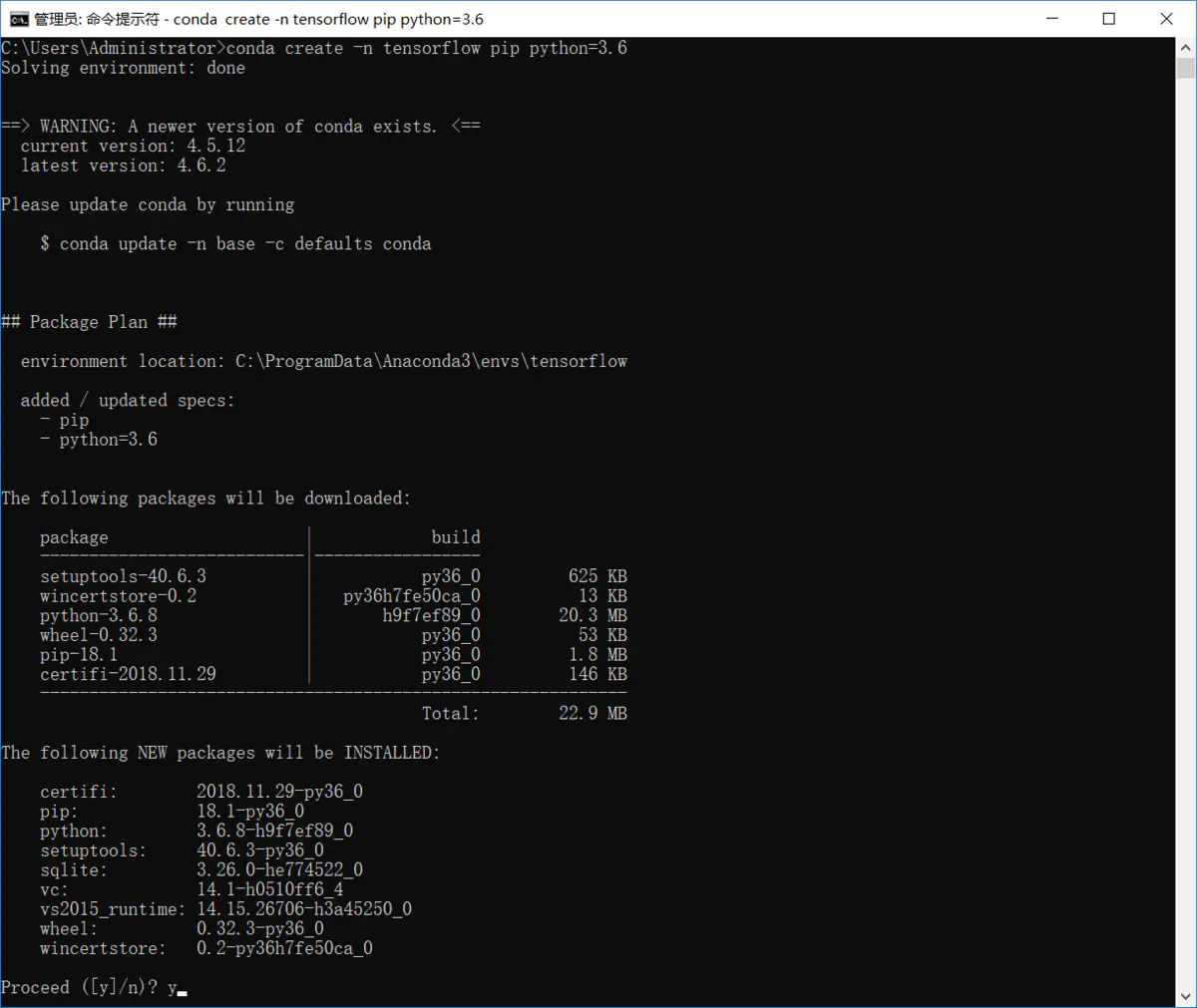
Task: Click 'added / updated specs:' line
Action: (128, 400)
